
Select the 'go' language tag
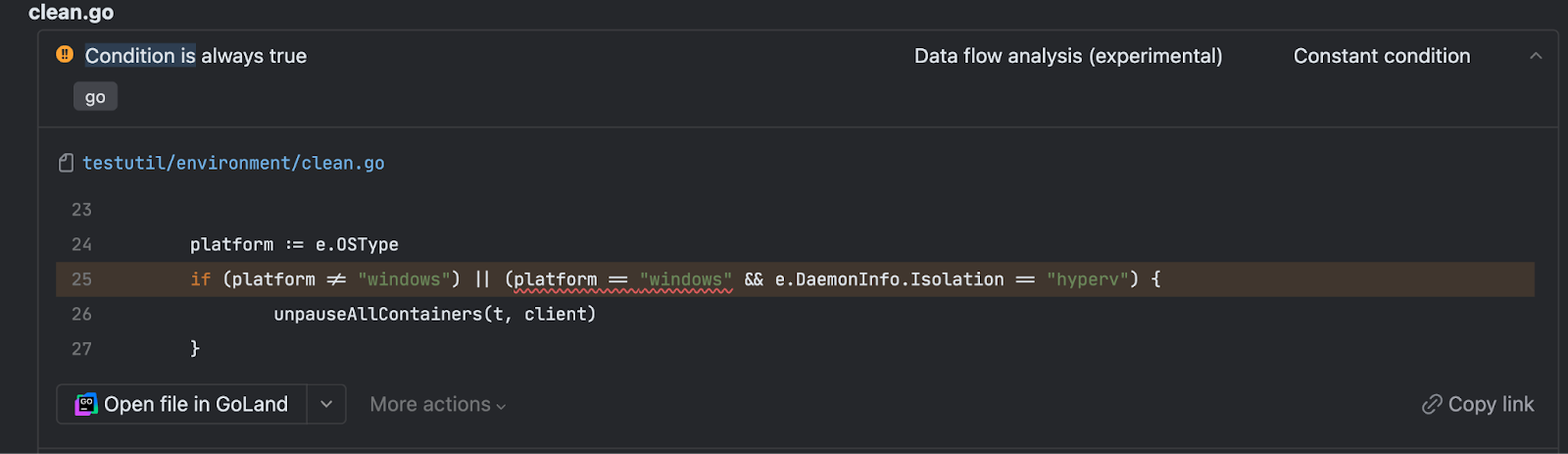point(95,96)
